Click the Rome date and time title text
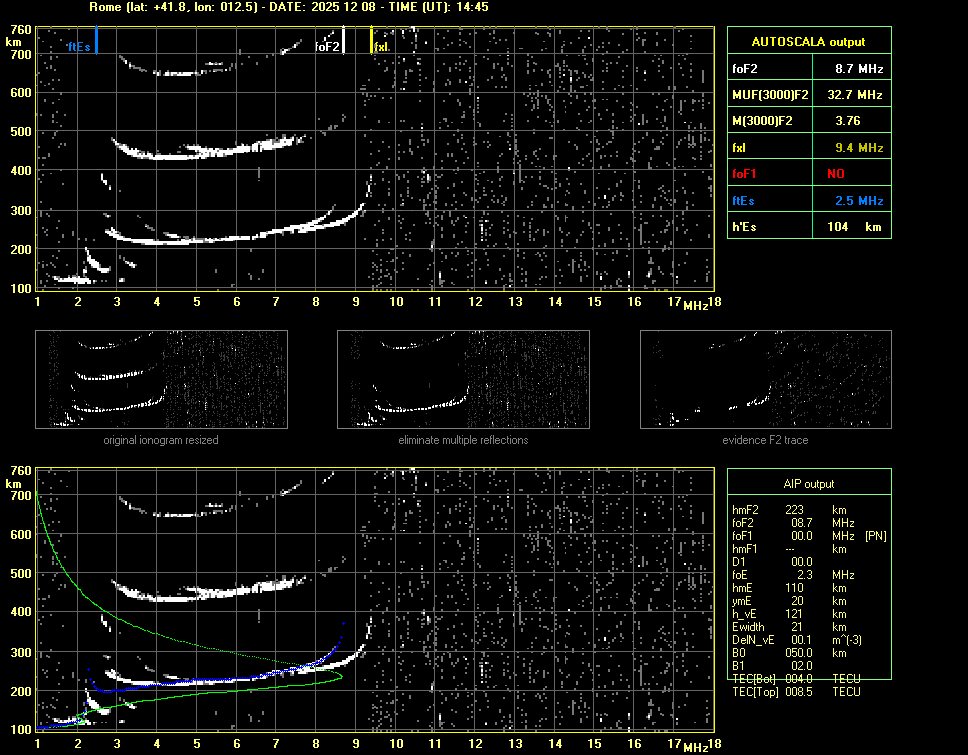 (x=289, y=7)
